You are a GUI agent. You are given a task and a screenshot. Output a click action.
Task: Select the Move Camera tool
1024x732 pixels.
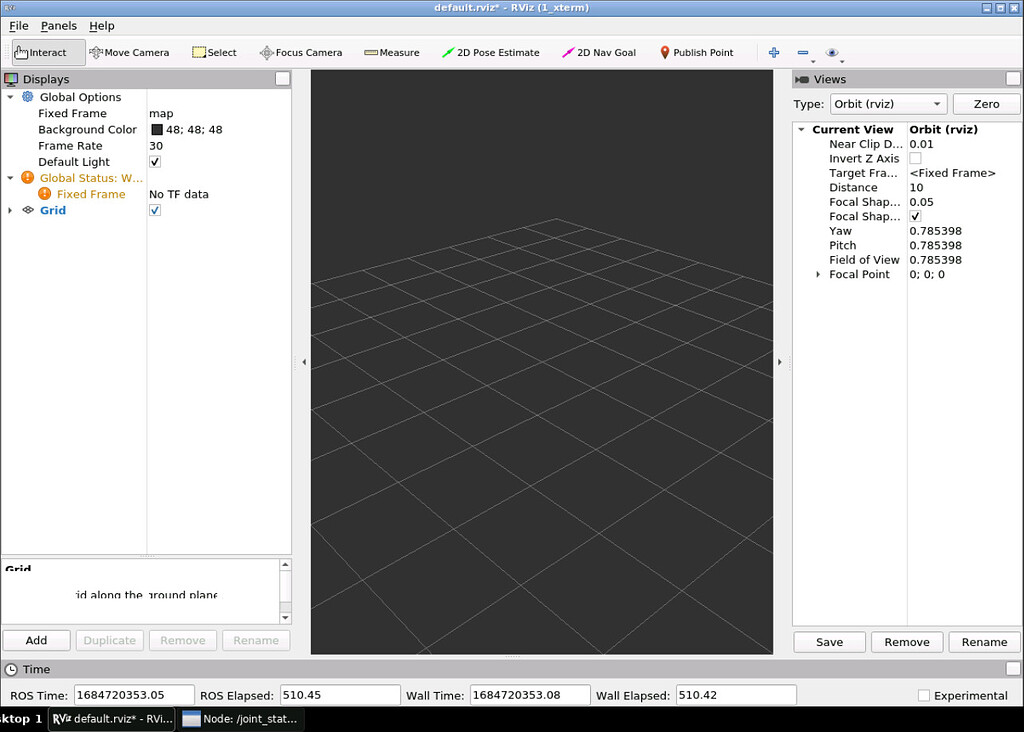coord(128,51)
